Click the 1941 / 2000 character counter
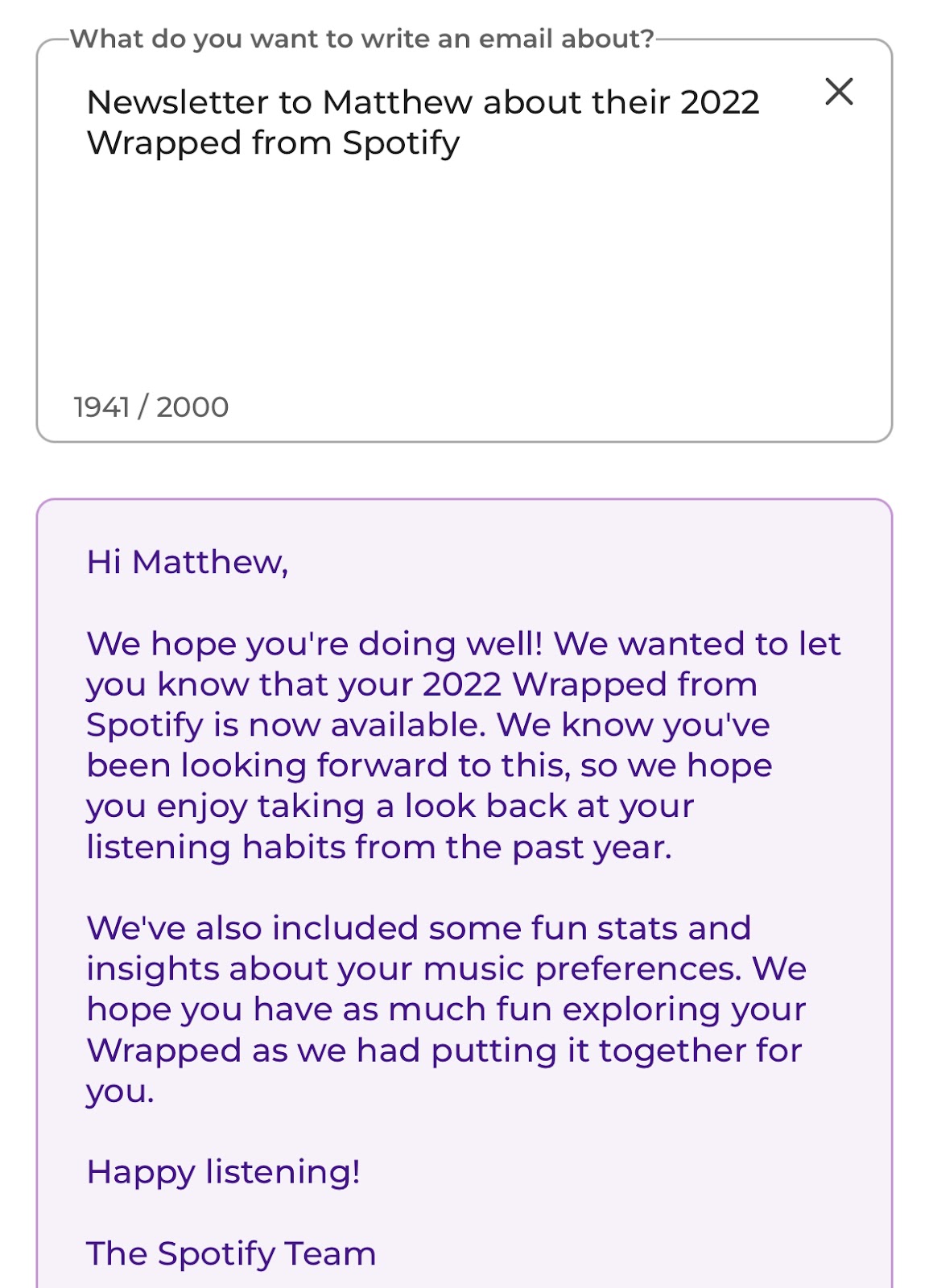The width and height of the screenshot is (929, 1288). pos(151,407)
